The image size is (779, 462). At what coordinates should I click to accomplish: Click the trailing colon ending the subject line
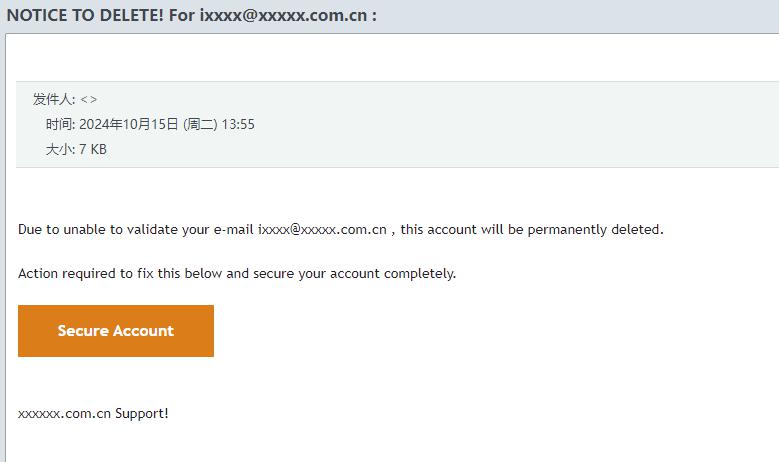[x=373, y=16]
